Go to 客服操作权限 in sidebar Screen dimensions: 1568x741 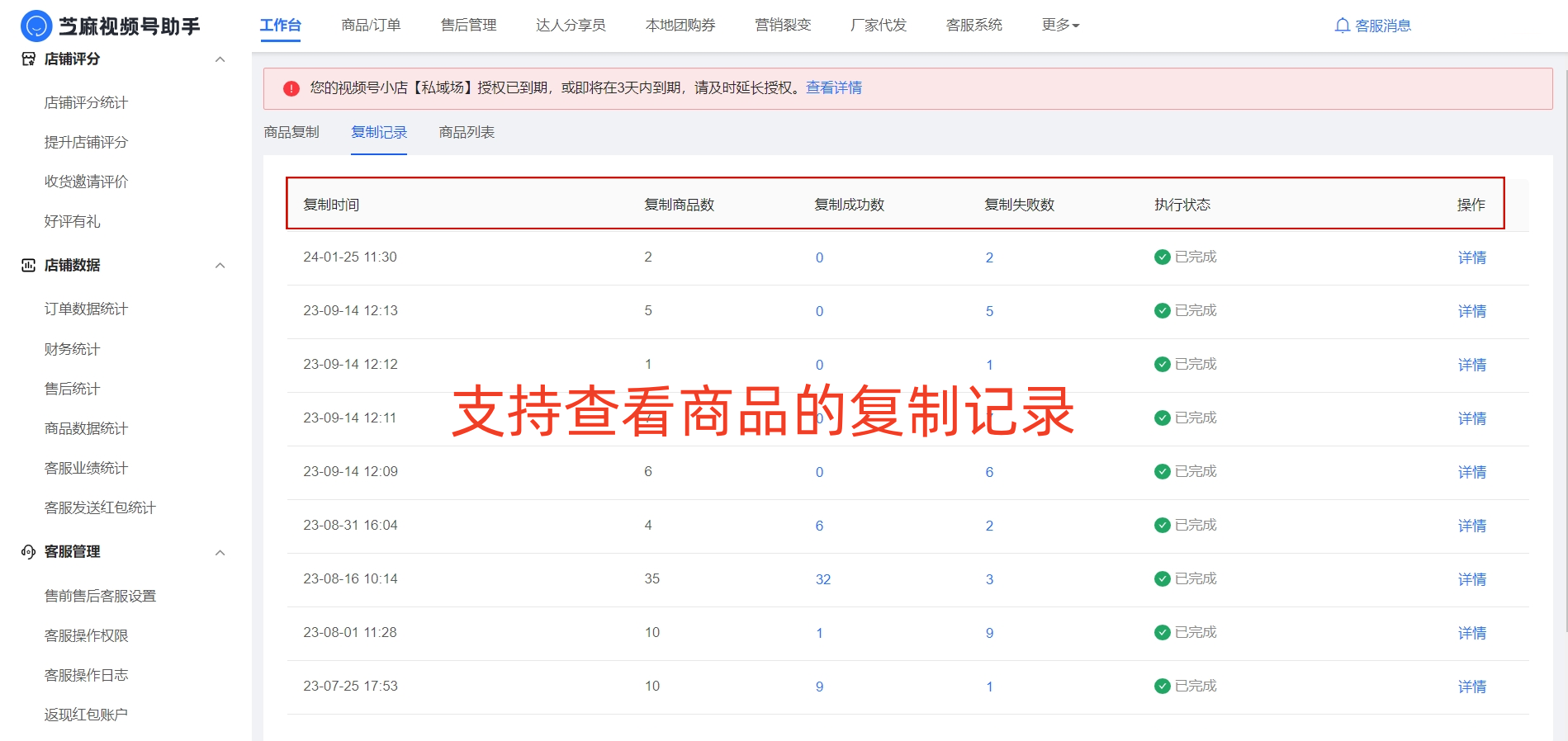86,635
